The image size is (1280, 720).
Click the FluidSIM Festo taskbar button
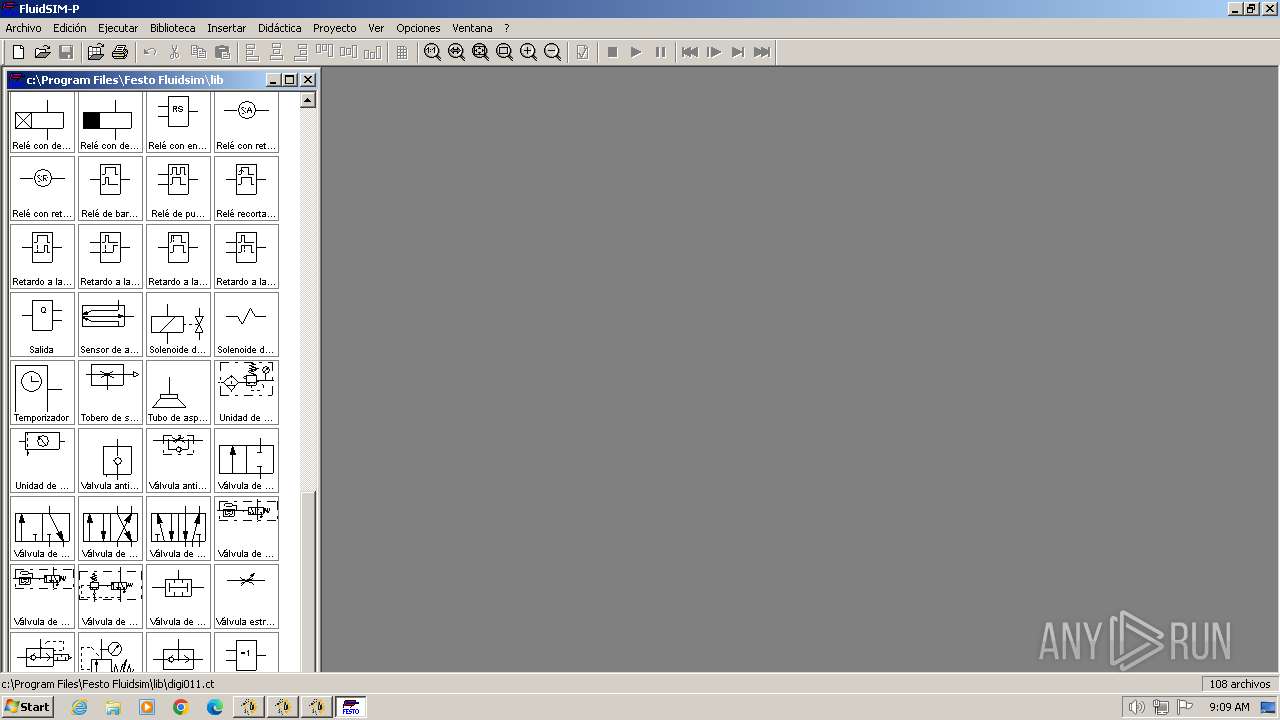350,707
